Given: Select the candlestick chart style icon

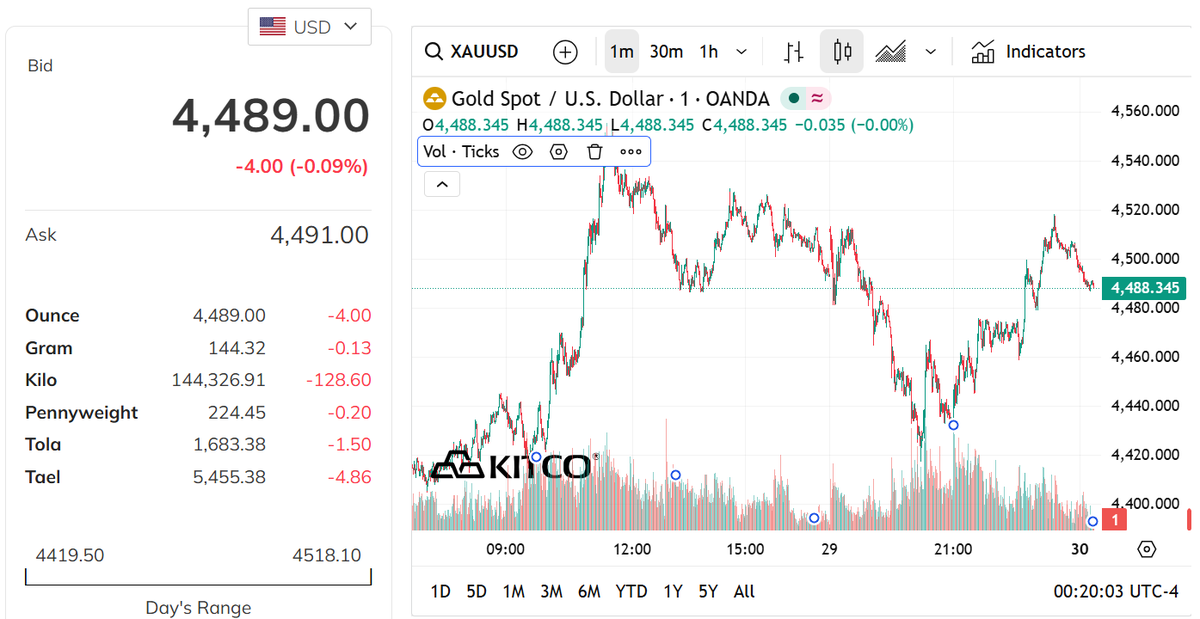Looking at the screenshot, I should [841, 52].
